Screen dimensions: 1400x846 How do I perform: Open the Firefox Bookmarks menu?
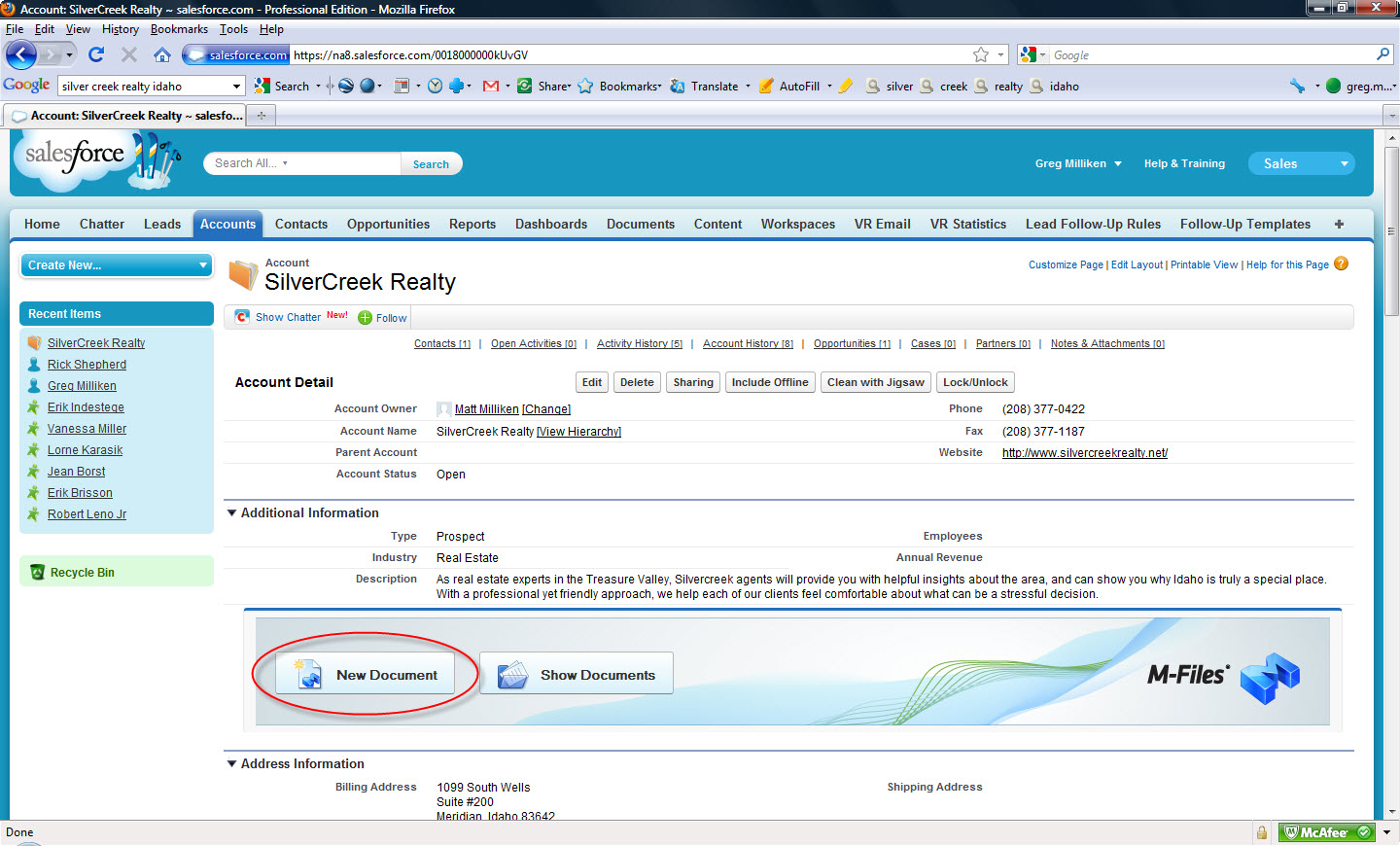[179, 29]
